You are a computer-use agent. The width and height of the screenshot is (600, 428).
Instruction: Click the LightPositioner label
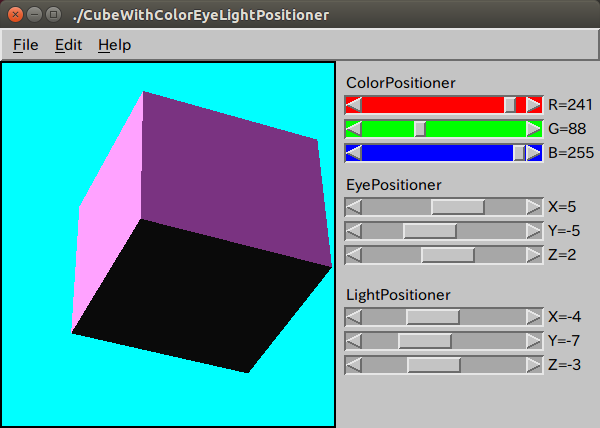(x=398, y=295)
